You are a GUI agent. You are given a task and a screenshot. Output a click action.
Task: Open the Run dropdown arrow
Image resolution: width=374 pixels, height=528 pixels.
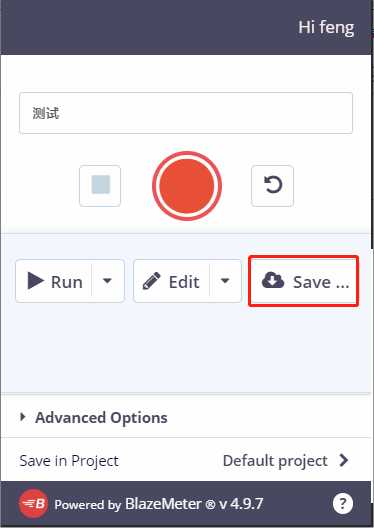click(x=107, y=280)
